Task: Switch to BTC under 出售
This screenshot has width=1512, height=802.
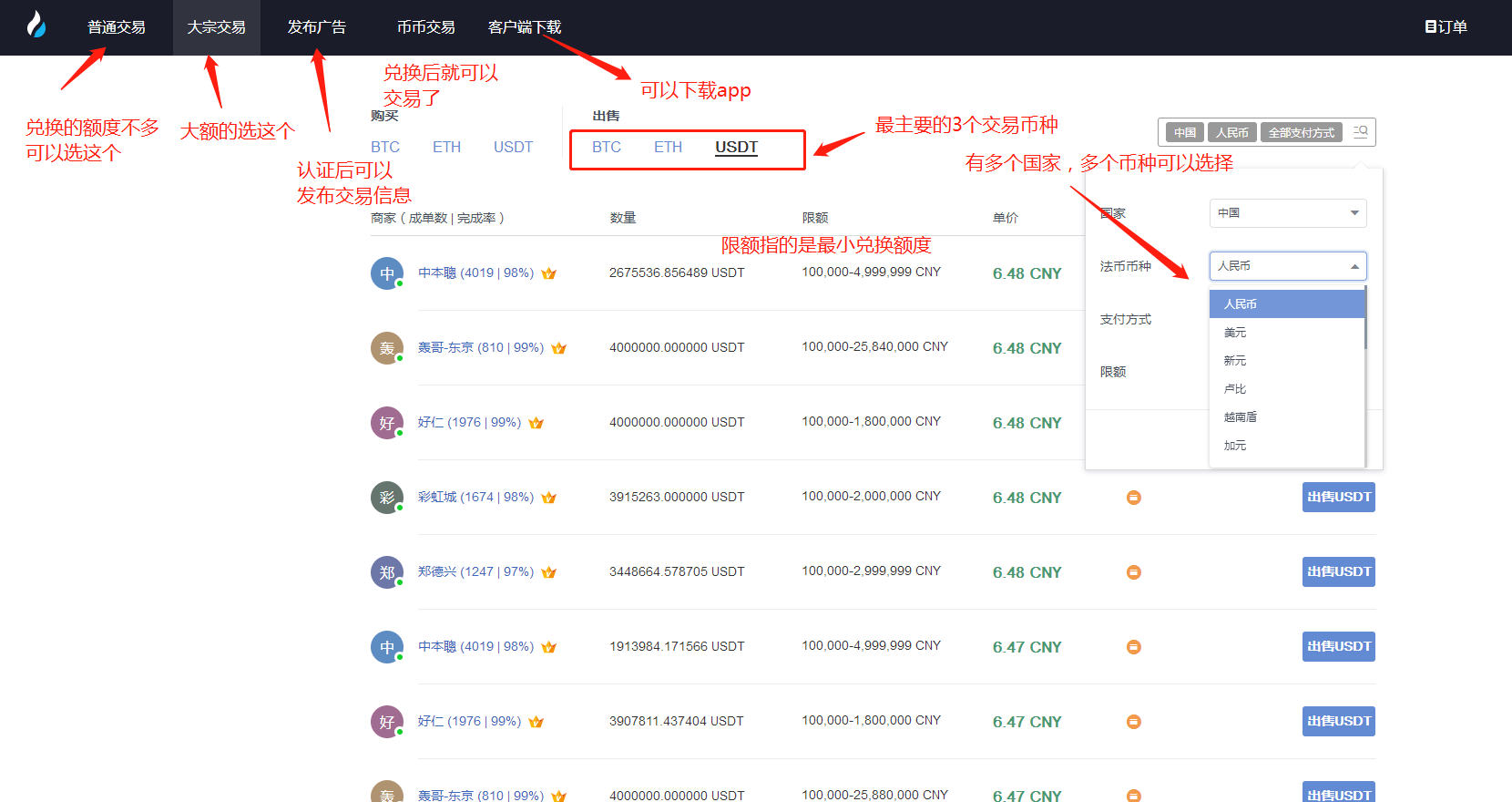Action: pyautogui.click(x=607, y=147)
